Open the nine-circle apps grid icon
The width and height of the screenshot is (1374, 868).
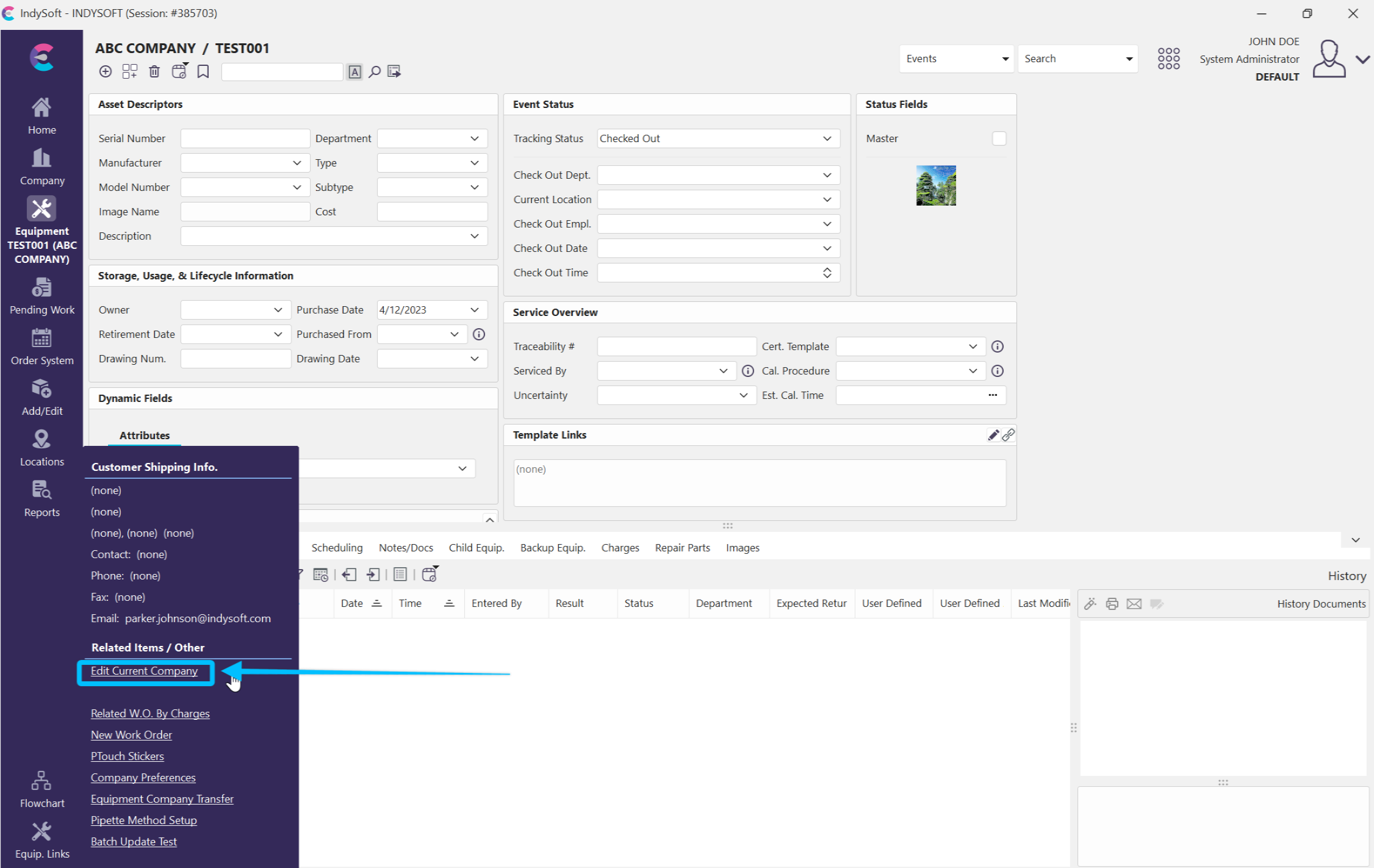click(x=1168, y=59)
